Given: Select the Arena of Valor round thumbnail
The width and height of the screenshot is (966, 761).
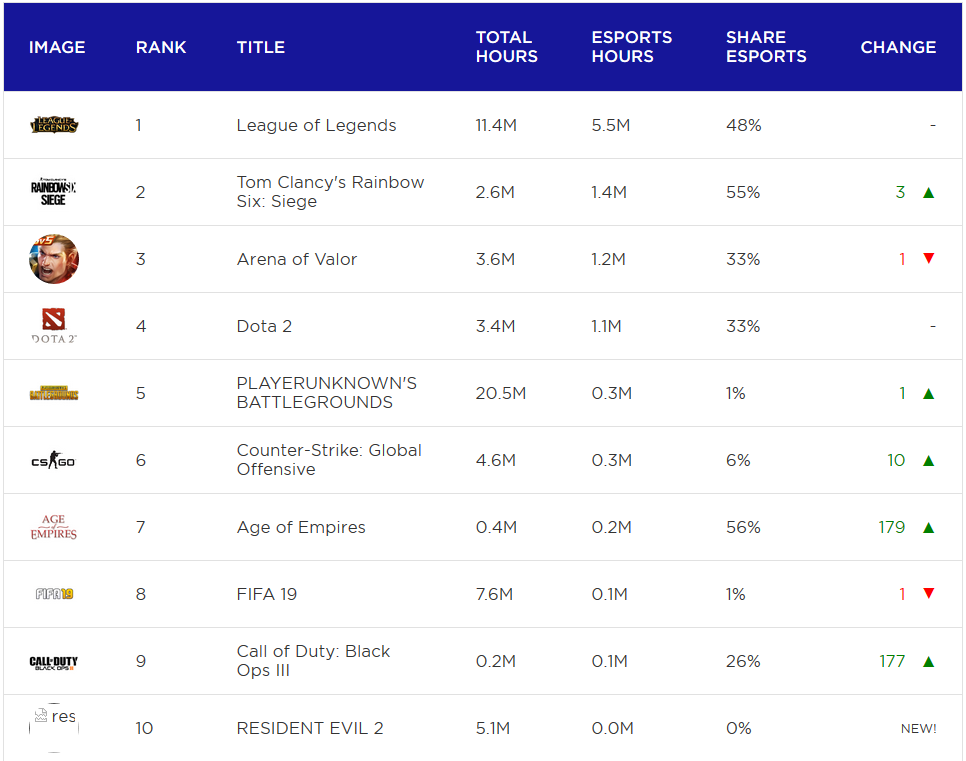Looking at the screenshot, I should click(54, 259).
